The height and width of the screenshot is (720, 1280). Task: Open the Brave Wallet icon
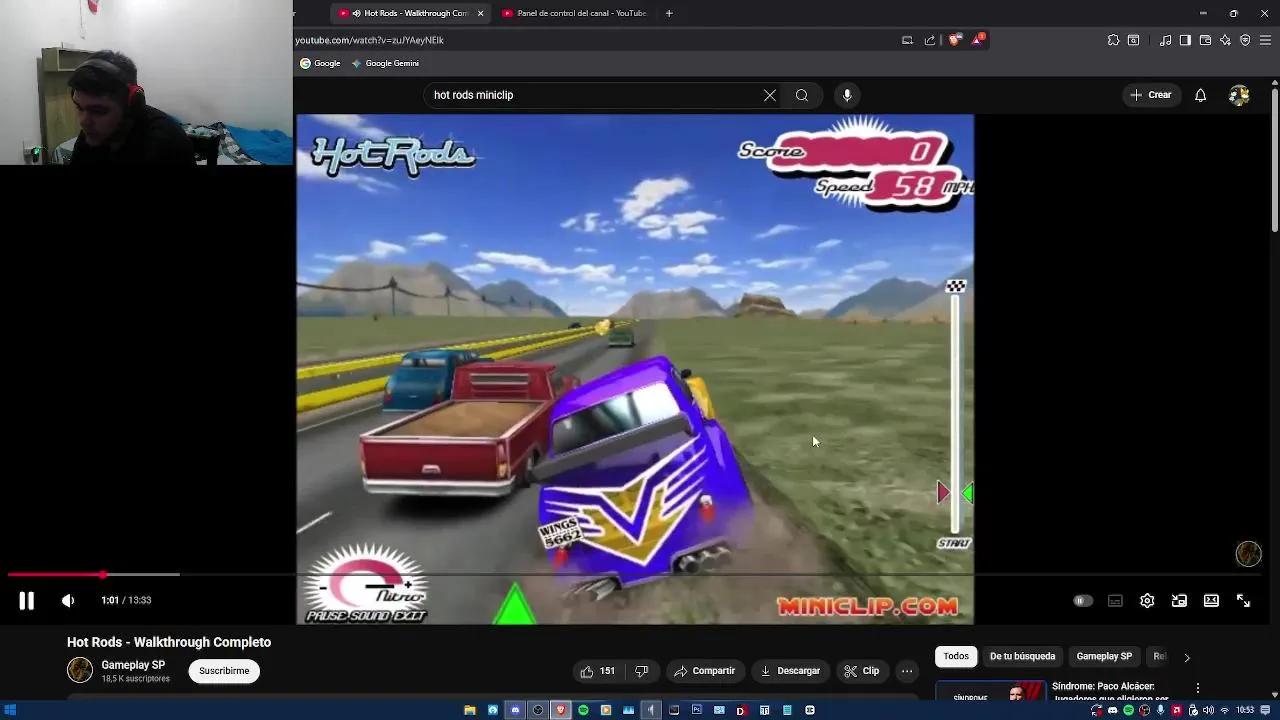tap(1205, 40)
